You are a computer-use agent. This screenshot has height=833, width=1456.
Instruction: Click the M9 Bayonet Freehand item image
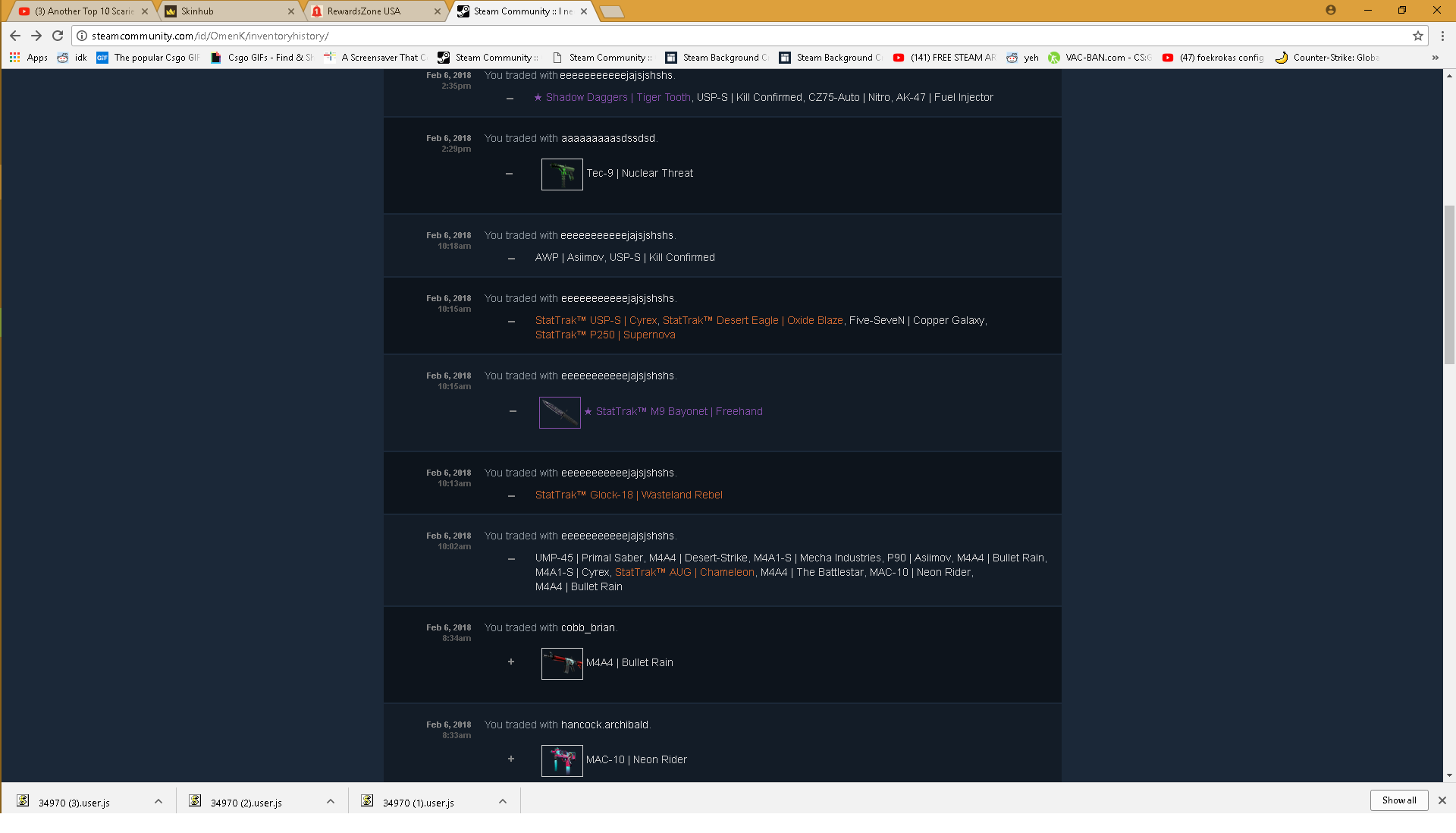(560, 413)
